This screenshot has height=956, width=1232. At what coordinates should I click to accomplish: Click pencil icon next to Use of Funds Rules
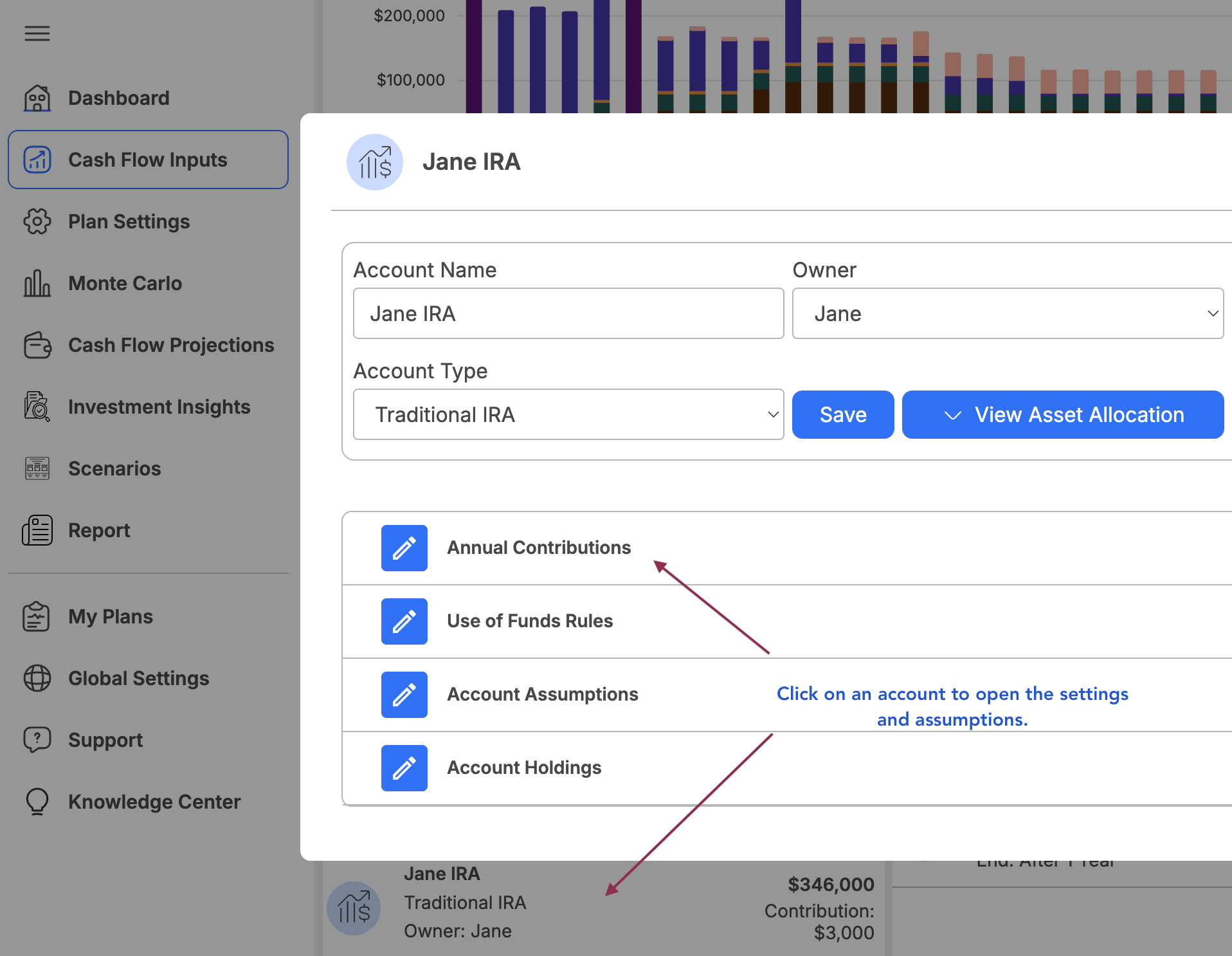point(404,621)
